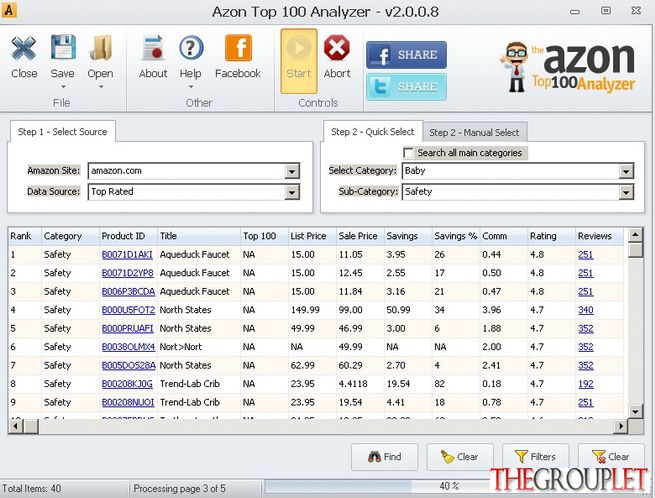Image resolution: width=655 pixels, height=498 pixels.
Task: Open product link B0038OLMX4
Action: pyautogui.click(x=128, y=347)
